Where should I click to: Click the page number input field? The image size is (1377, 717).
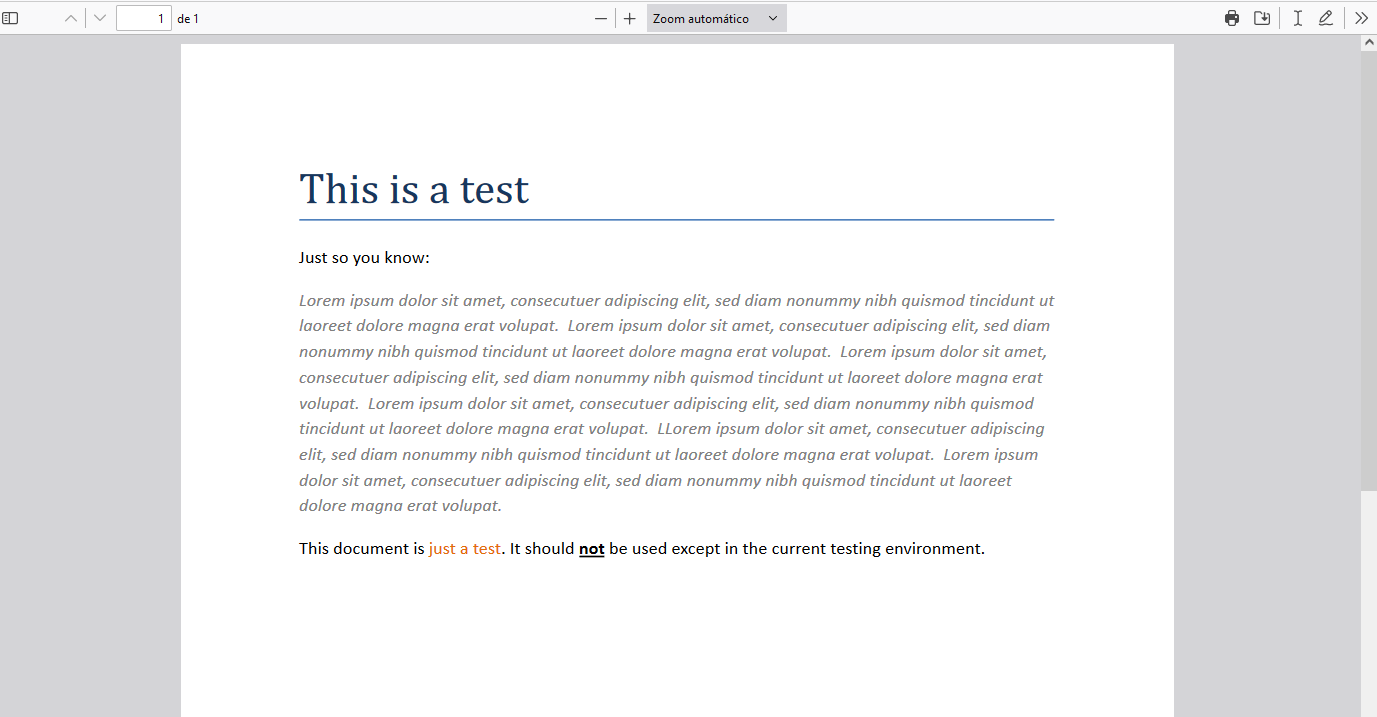(143, 18)
